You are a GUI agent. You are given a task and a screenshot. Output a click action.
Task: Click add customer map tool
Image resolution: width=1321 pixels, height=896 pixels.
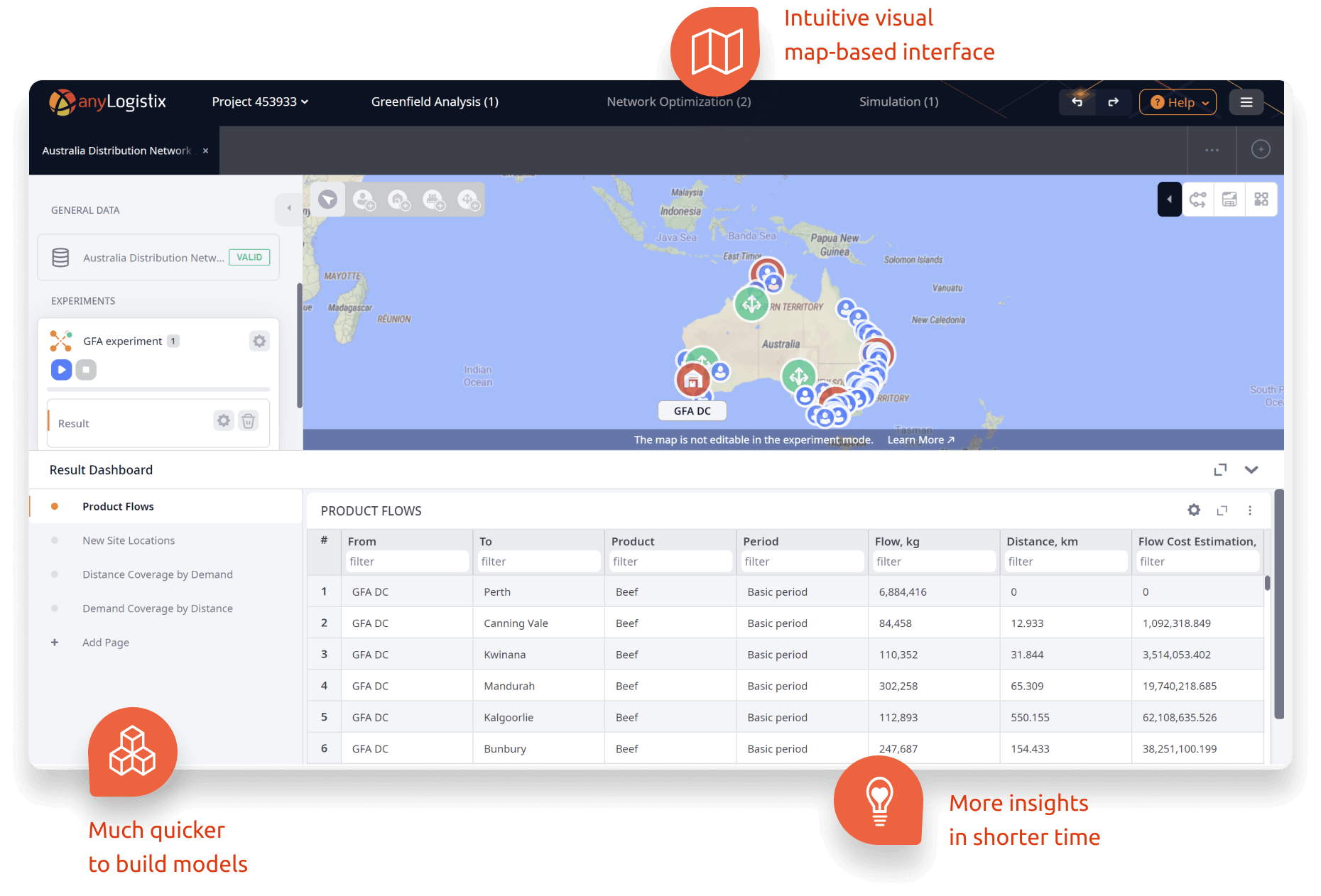click(363, 200)
